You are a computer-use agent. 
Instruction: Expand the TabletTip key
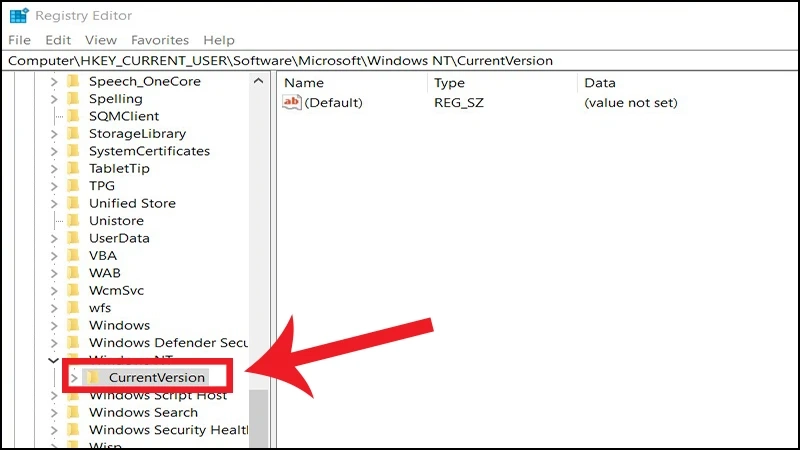54,168
